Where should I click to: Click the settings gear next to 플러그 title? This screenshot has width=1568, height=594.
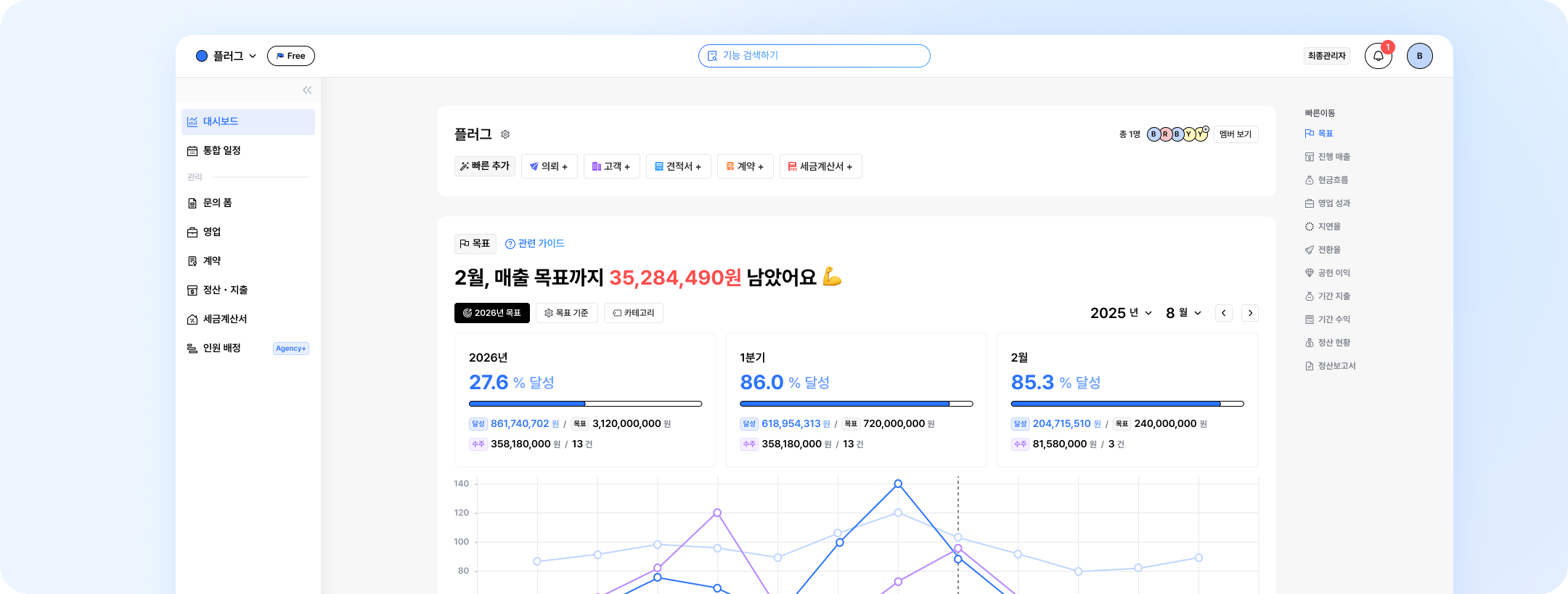coord(505,134)
